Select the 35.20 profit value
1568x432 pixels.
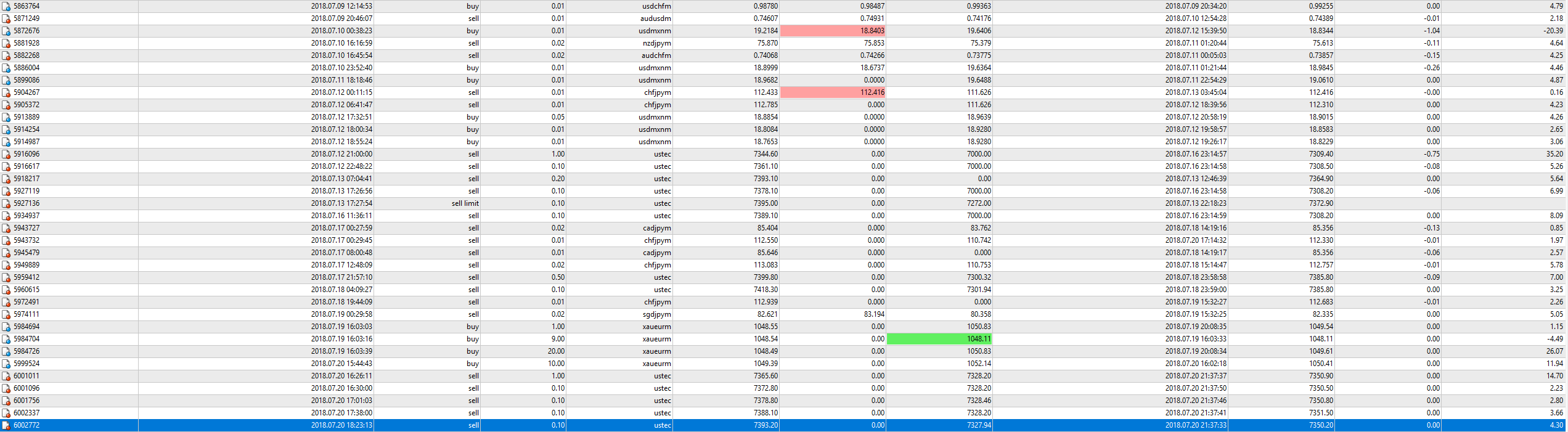coord(1555,154)
